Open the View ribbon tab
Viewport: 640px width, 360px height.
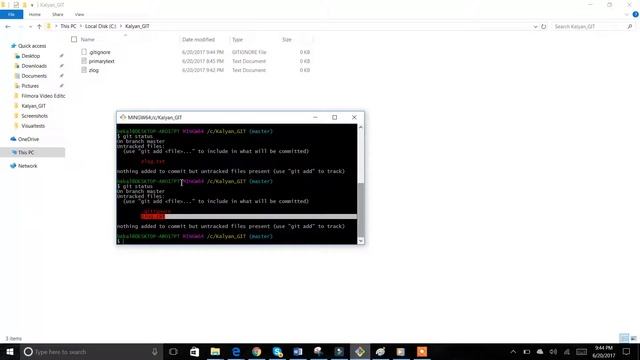point(79,14)
